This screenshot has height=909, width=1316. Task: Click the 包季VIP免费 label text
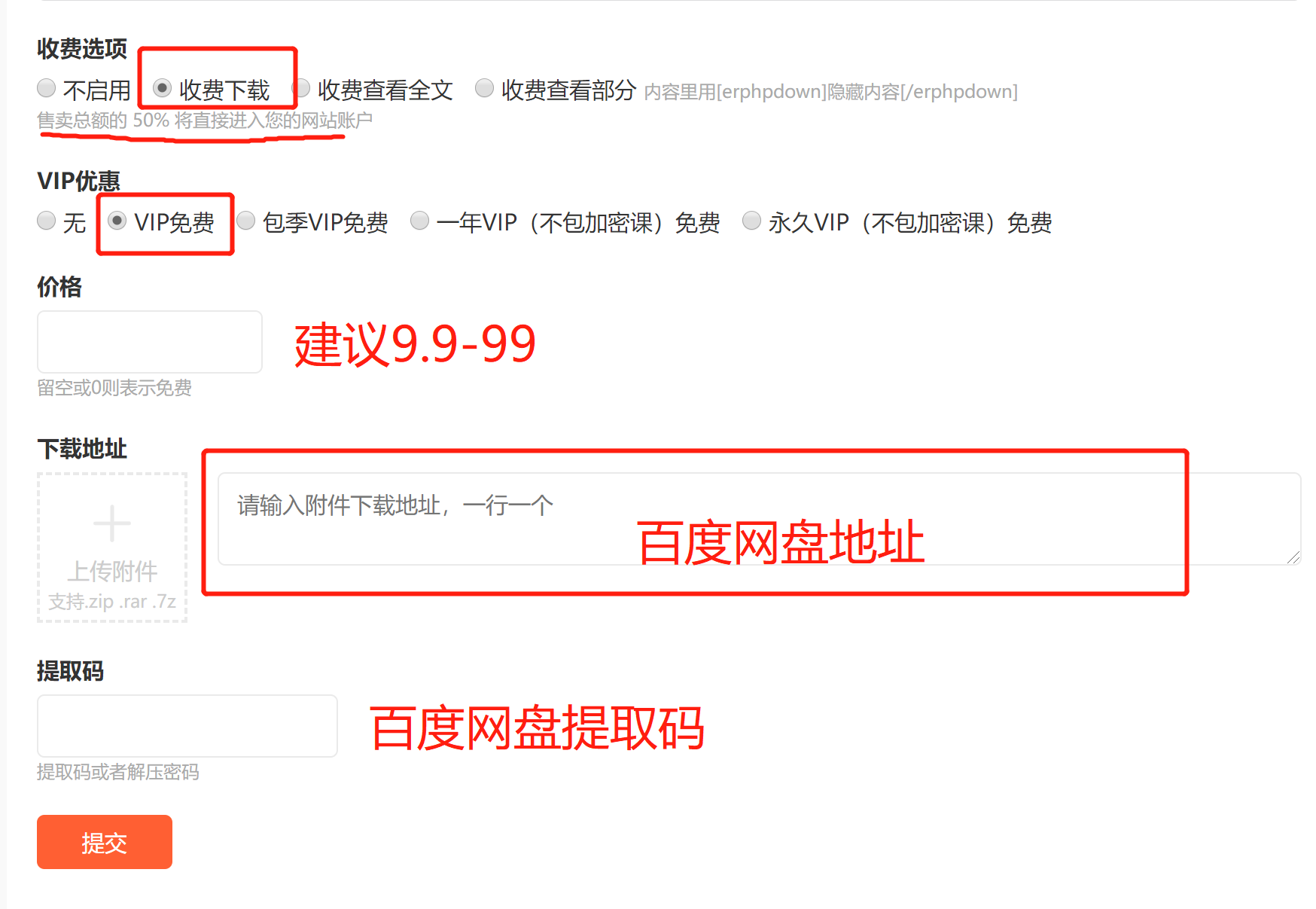325,223
